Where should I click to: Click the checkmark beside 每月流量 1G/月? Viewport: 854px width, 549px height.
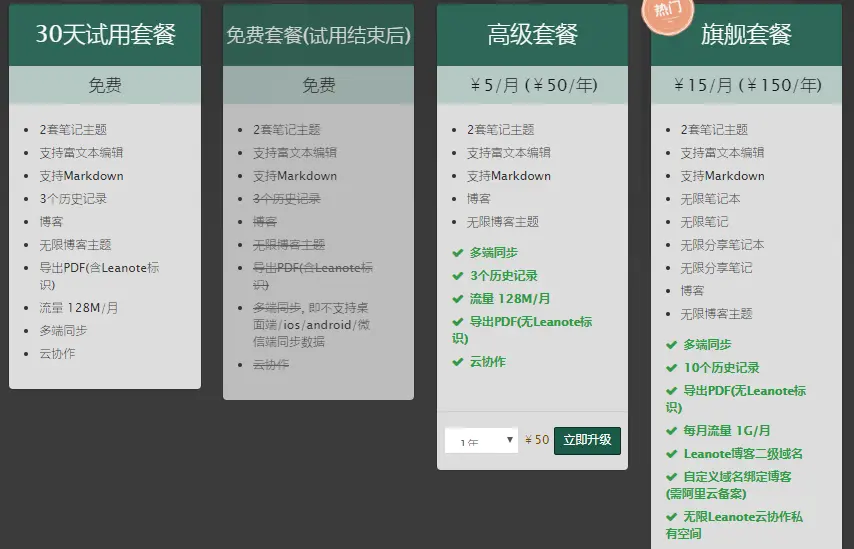click(672, 431)
